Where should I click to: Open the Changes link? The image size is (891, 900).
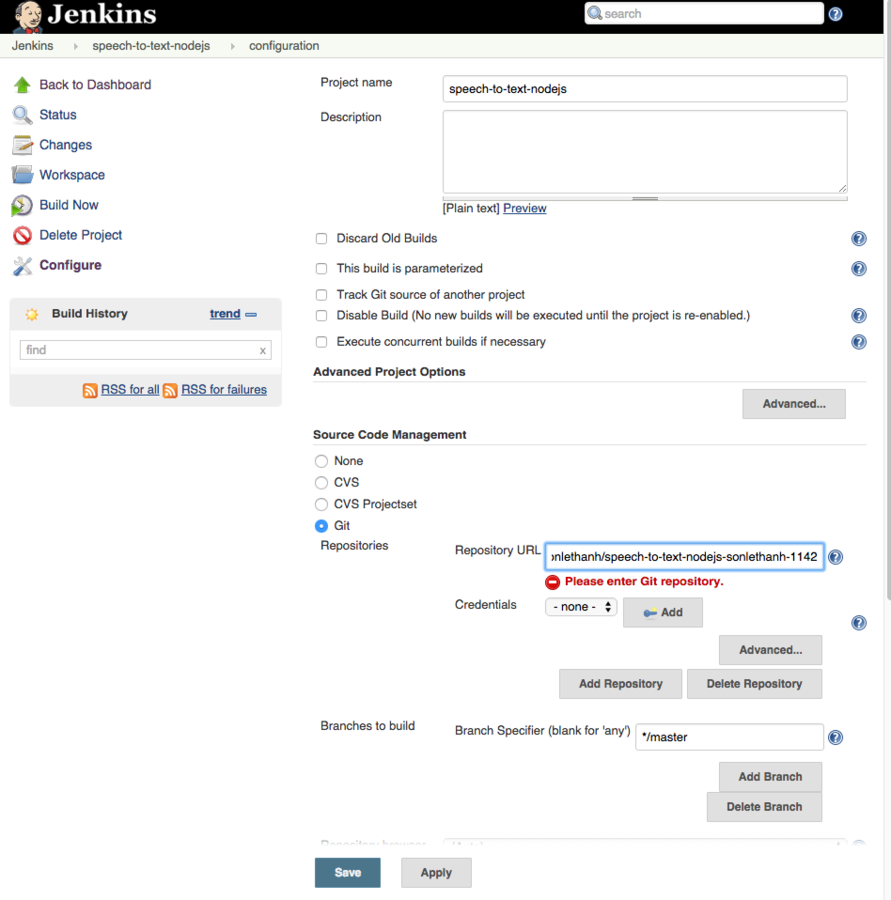[x=65, y=145]
